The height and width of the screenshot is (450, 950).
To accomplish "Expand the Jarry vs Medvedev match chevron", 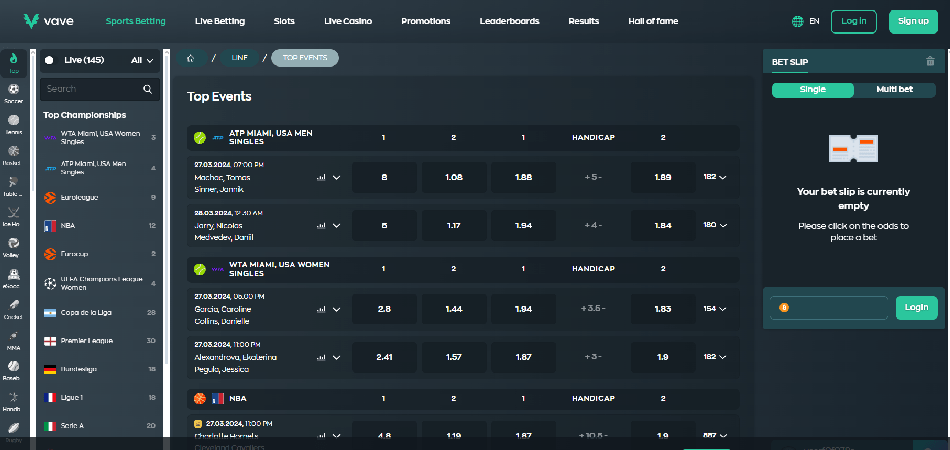I will pos(336,226).
